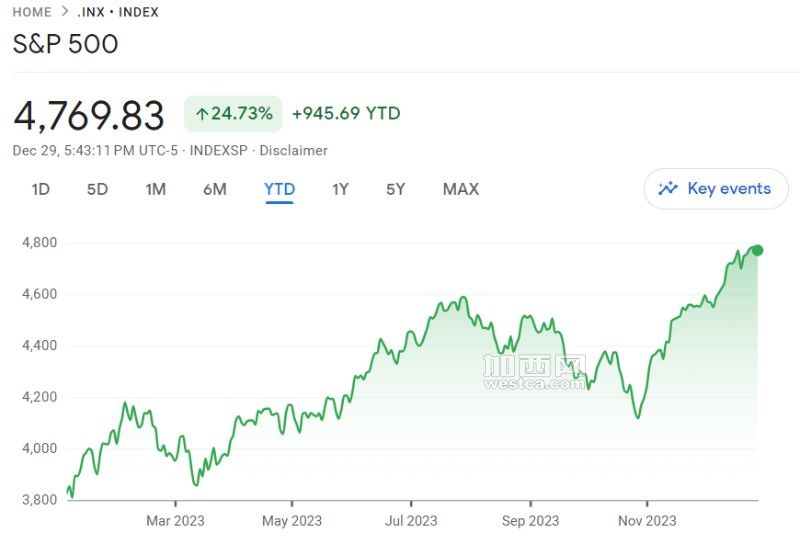Click the Disclaimer link
Viewport: 800px width, 544px height.
294,150
